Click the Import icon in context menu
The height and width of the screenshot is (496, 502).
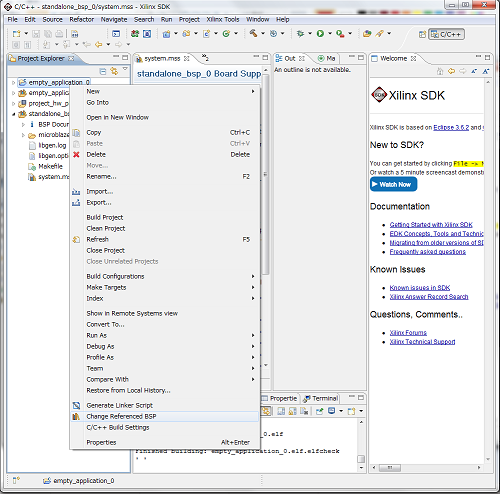click(76, 192)
